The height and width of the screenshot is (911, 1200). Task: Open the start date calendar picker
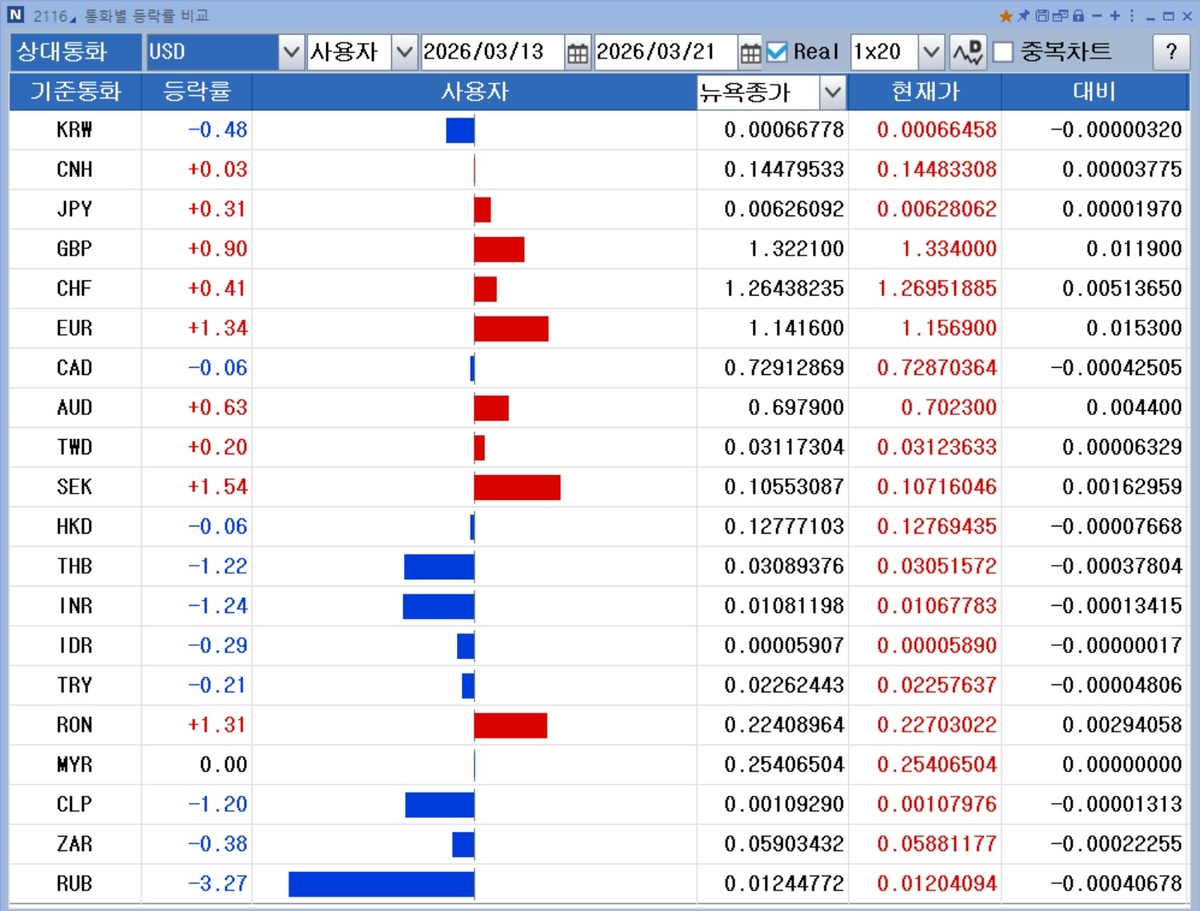point(577,53)
